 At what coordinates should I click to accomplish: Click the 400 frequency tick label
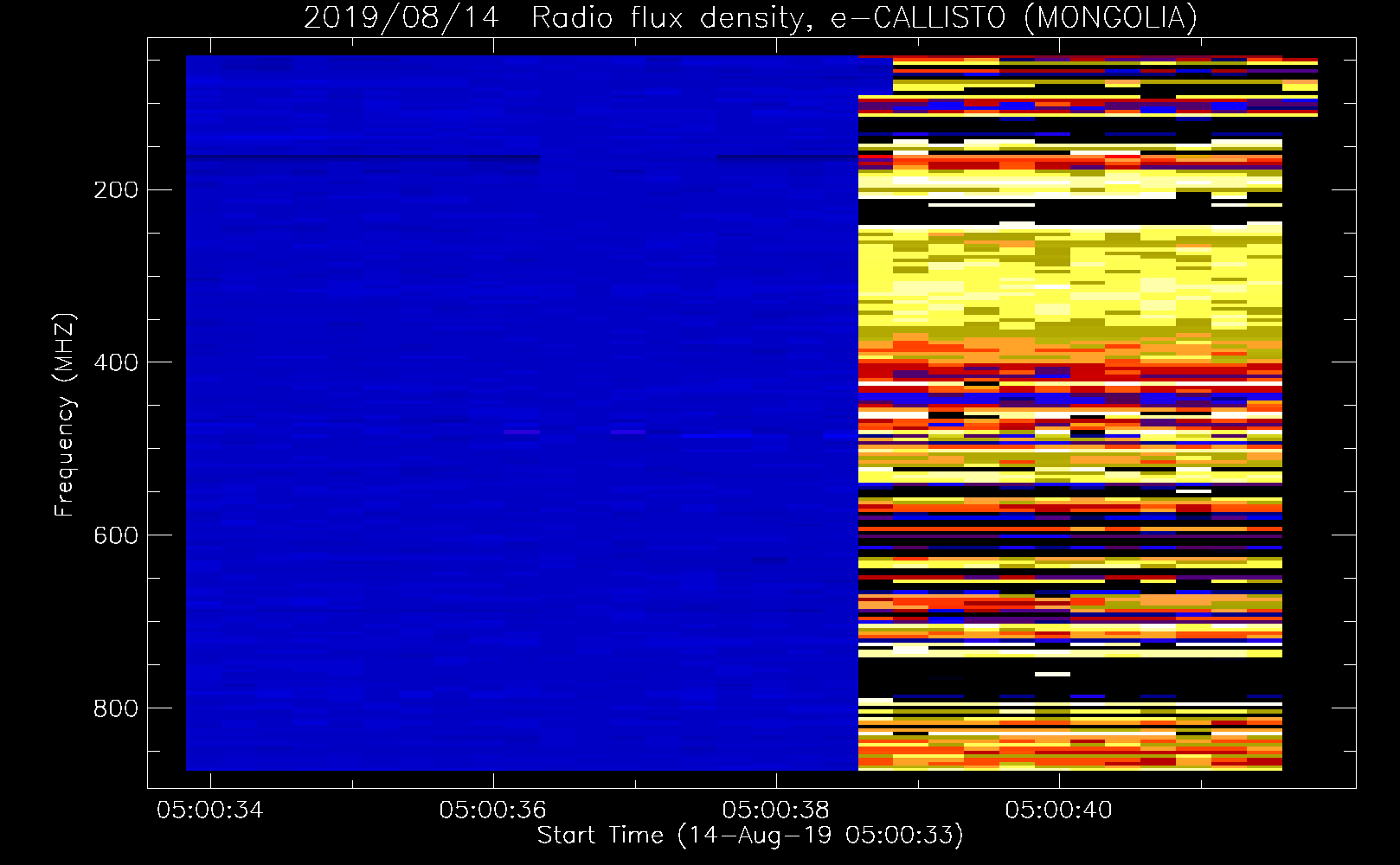tap(116, 362)
